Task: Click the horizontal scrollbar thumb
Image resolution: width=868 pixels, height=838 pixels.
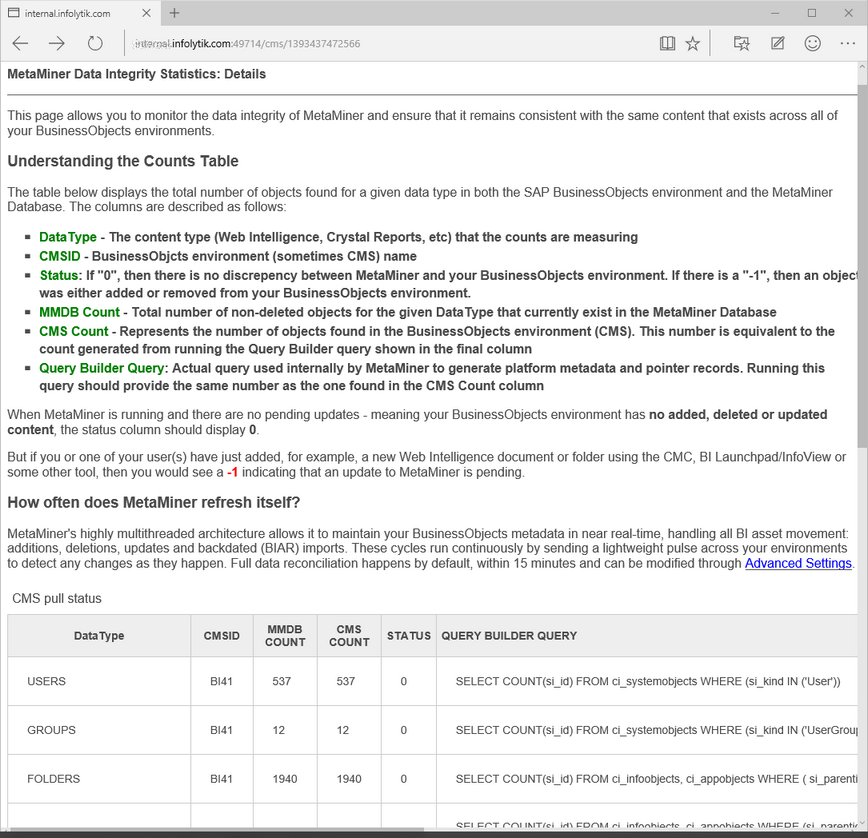Action: [x=217, y=830]
